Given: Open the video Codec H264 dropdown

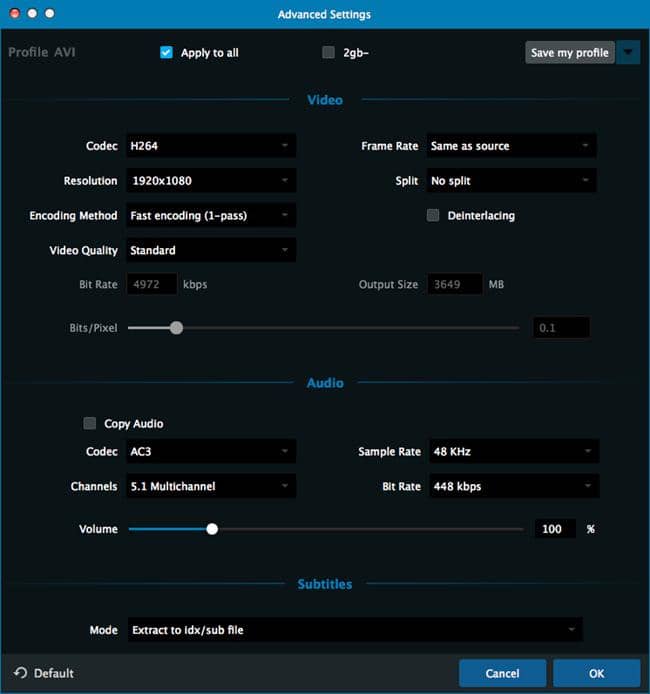Looking at the screenshot, I should [210, 146].
